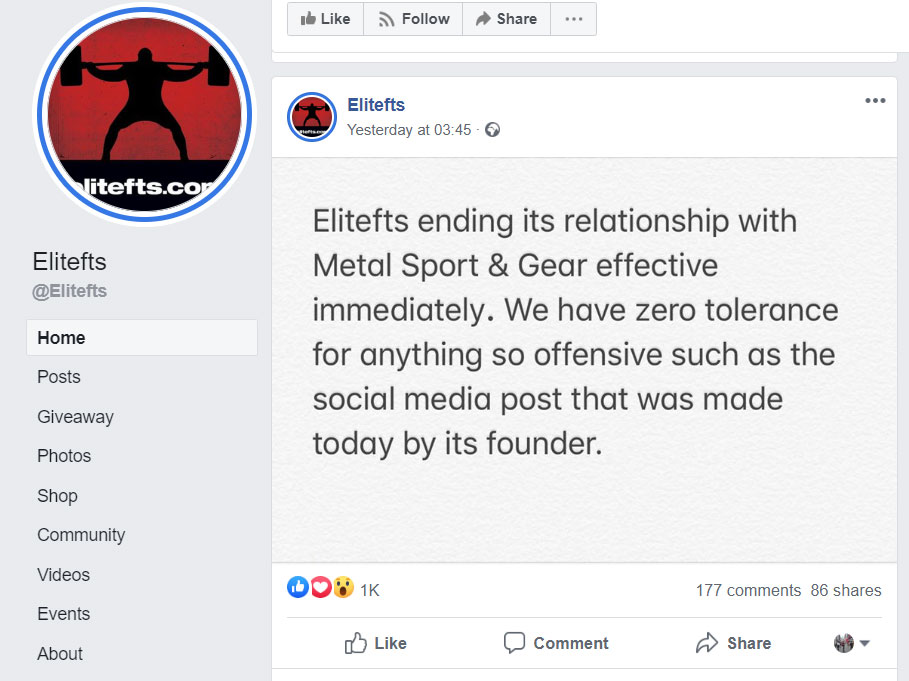
Task: Click the heart reaction icon
Action: tap(321, 589)
